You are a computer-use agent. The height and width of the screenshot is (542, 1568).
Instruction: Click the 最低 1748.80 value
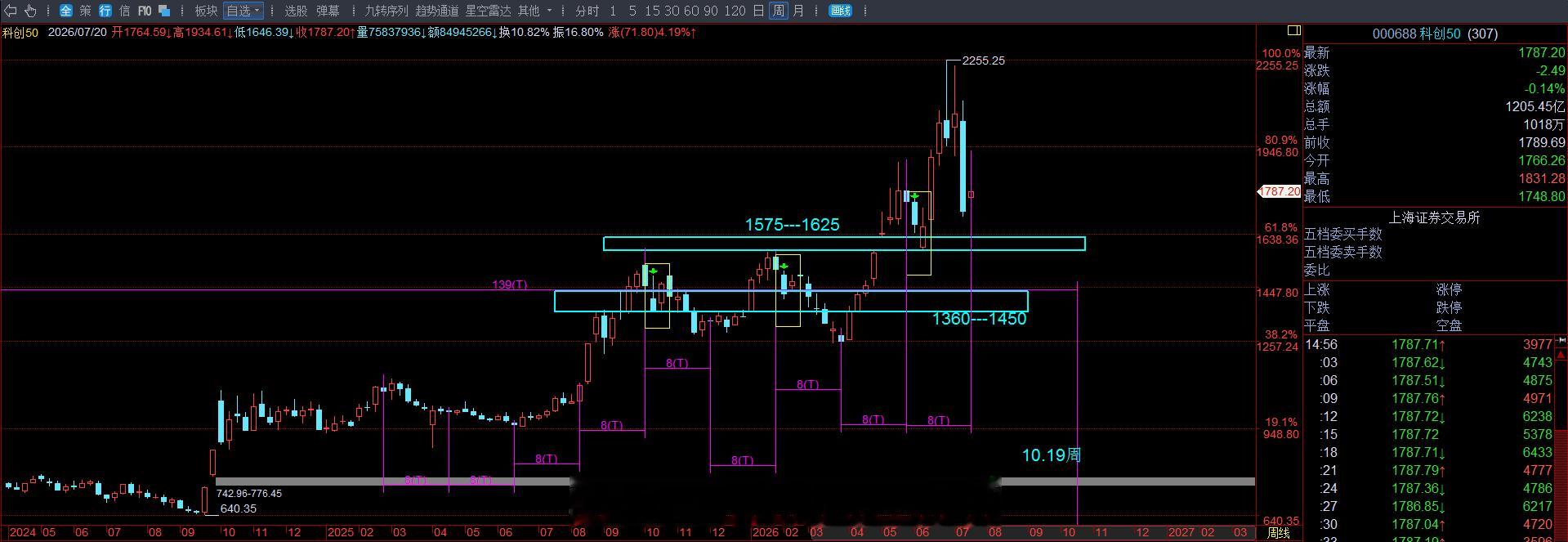click(x=1541, y=196)
